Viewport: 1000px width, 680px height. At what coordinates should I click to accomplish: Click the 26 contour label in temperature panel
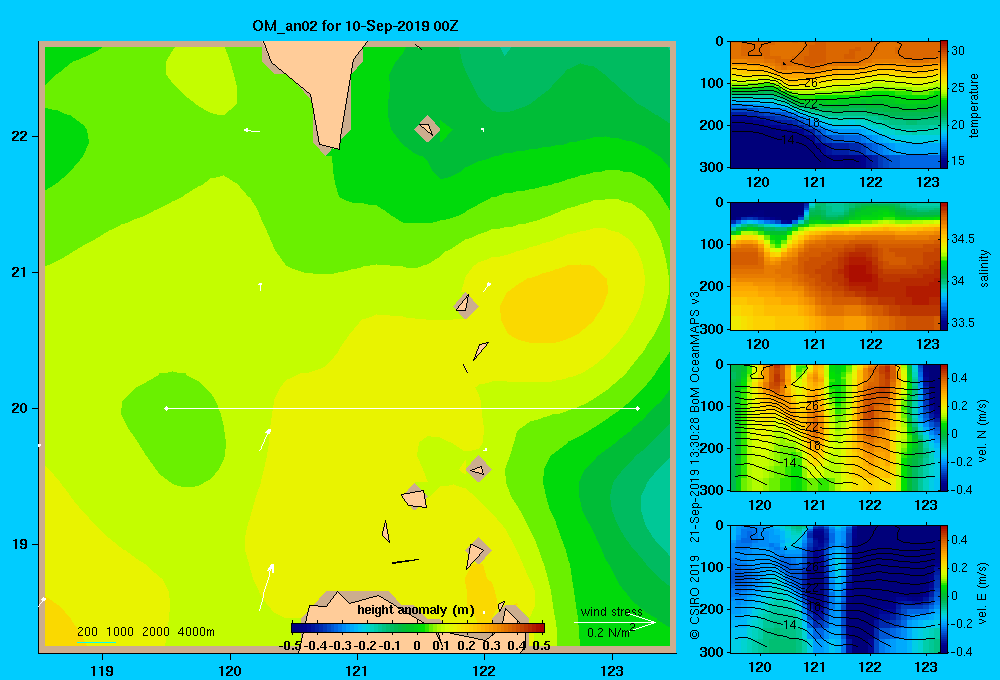(811, 83)
